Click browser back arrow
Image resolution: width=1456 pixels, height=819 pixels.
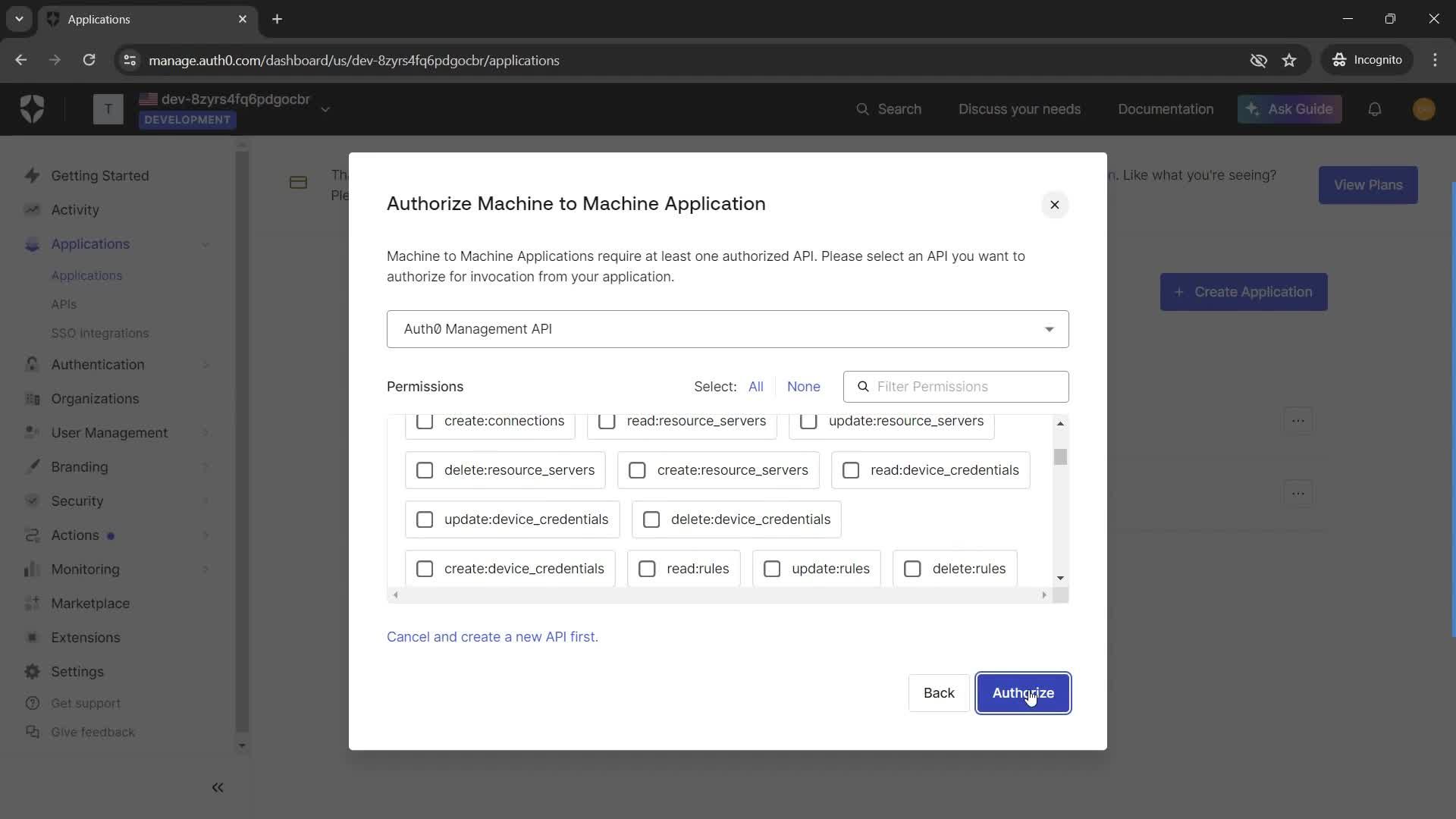(21, 60)
